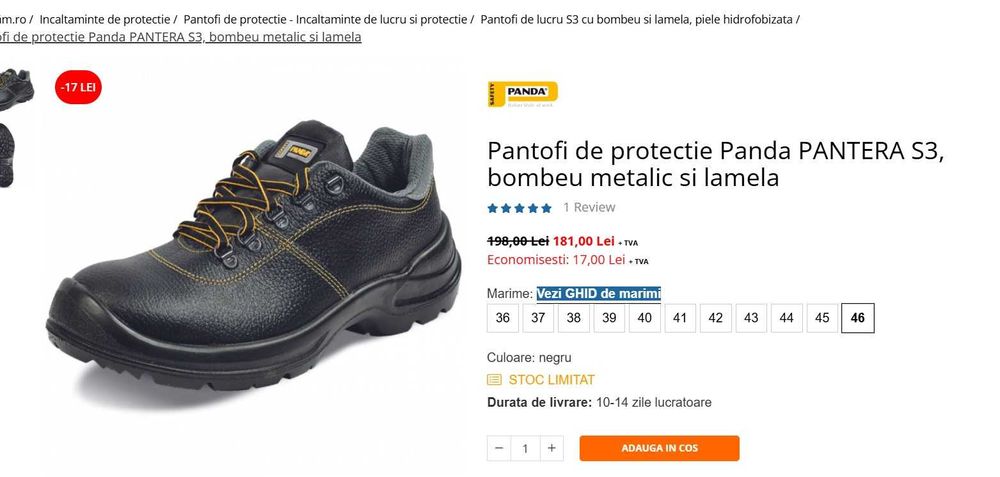
Task: Show the shoe sole thumbnail image
Action: coord(7,155)
